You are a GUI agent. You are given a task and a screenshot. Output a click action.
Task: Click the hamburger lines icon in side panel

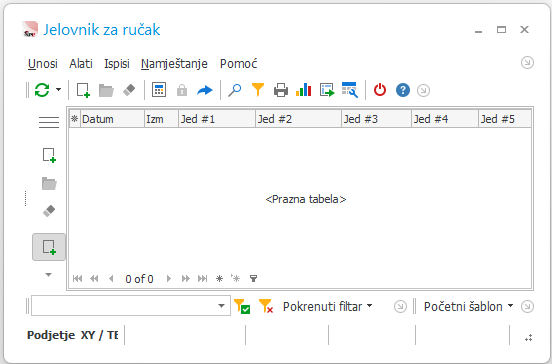click(49, 122)
